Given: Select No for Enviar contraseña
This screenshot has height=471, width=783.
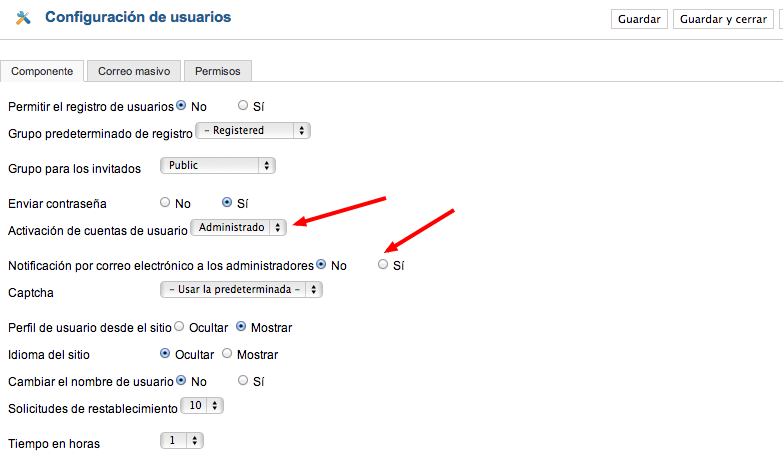Looking at the screenshot, I should point(165,202).
